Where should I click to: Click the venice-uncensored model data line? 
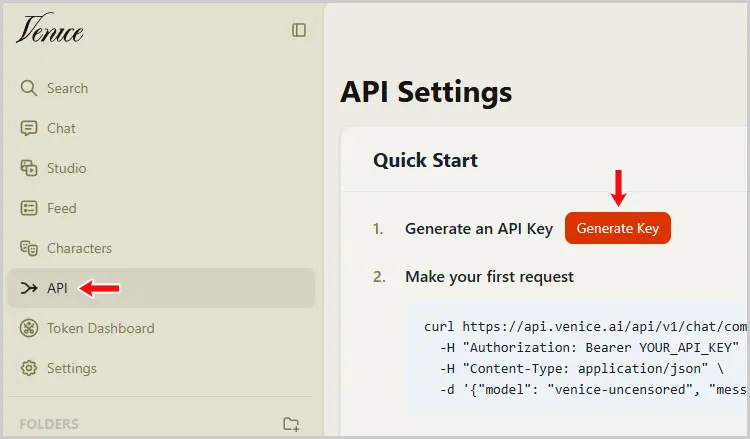point(593,390)
